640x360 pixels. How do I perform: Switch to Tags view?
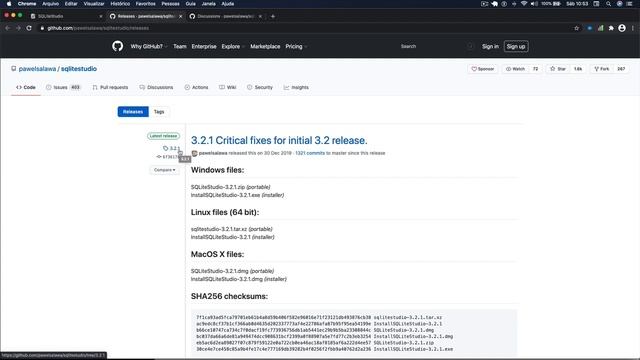coord(159,111)
